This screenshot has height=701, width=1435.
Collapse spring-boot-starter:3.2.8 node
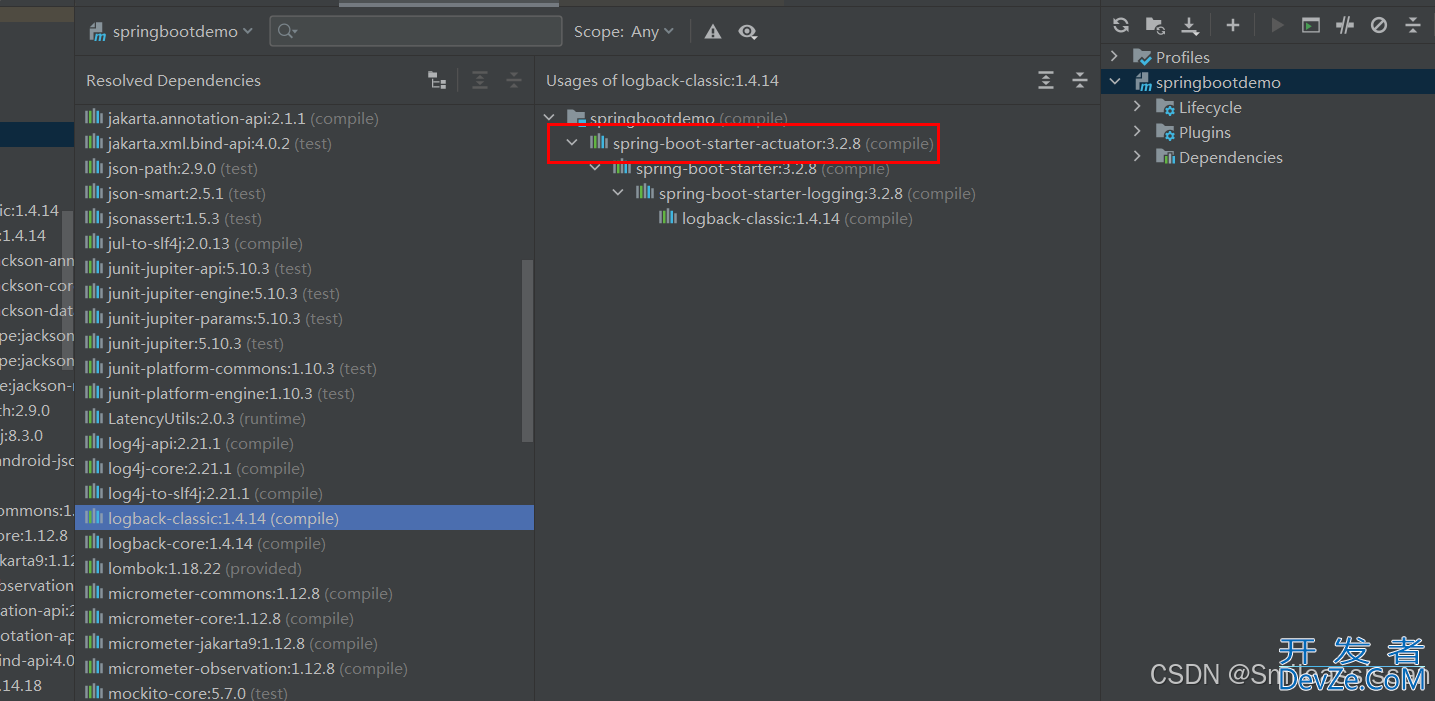click(595, 168)
